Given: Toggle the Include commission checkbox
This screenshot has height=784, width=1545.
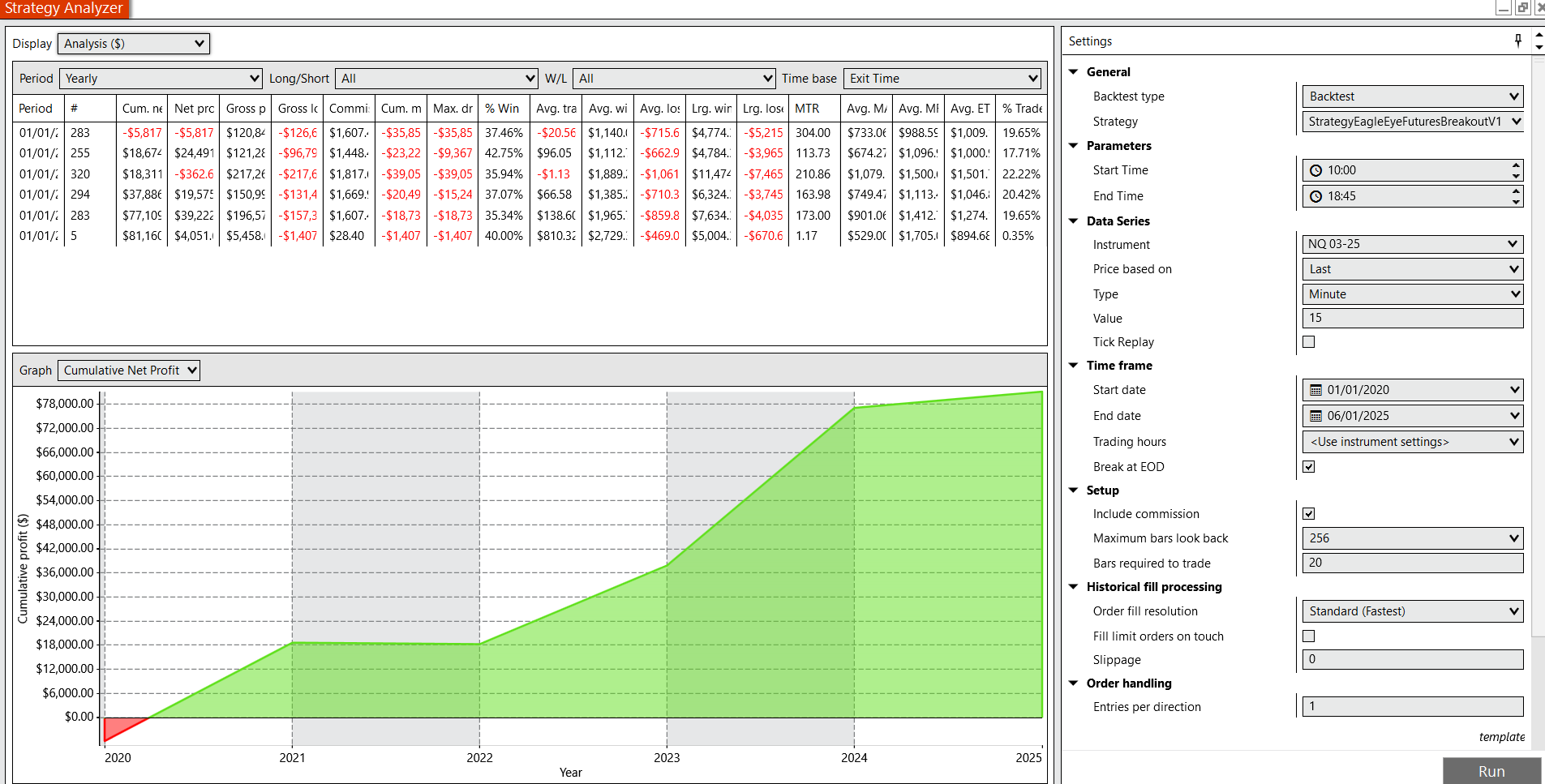Looking at the screenshot, I should click(1308, 514).
